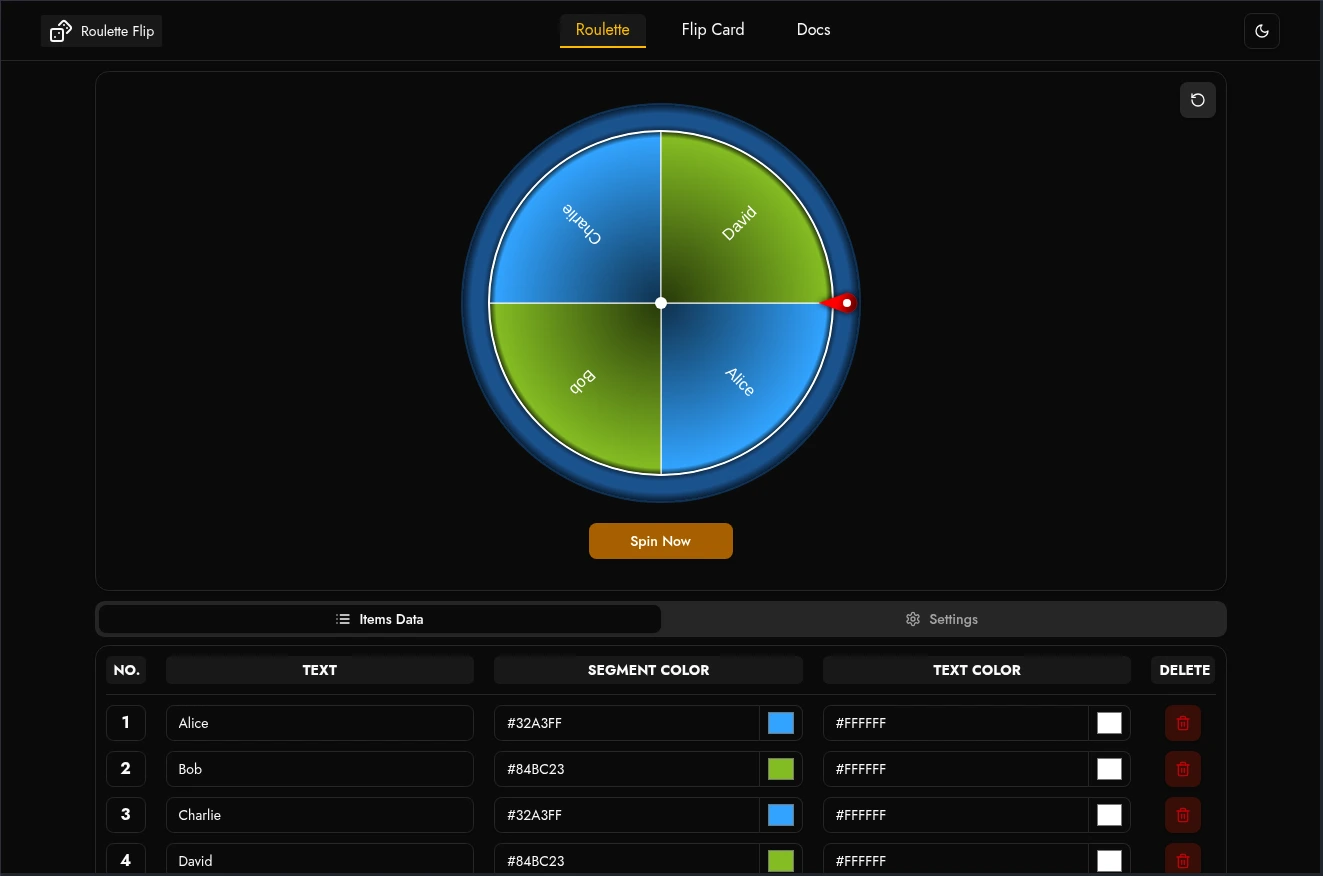1323x876 pixels.
Task: Click the red pointer pin on the wheel
Action: (840, 303)
